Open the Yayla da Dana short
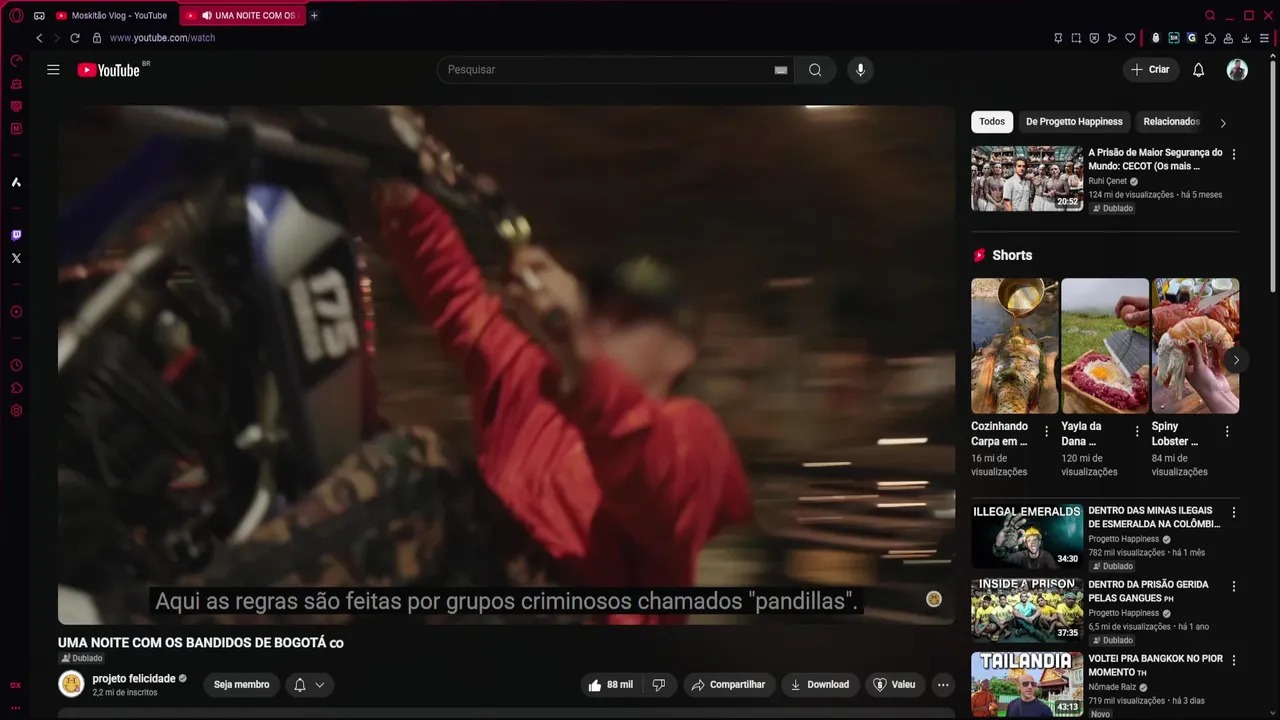1280x720 pixels. [x=1105, y=346]
